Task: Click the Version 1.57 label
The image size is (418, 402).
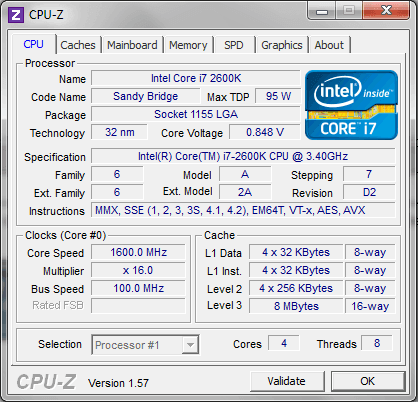Action: coord(118,383)
